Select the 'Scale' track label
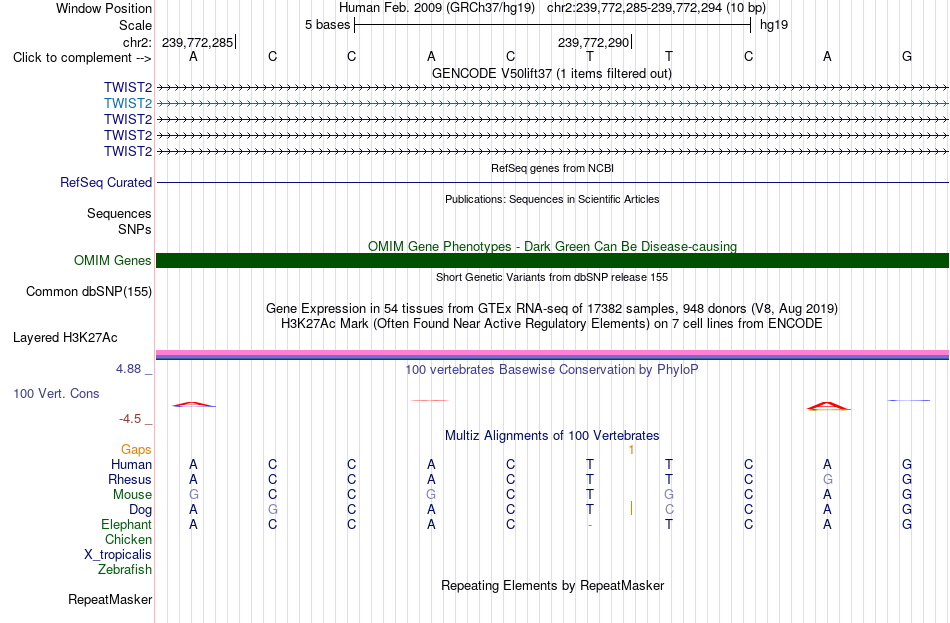 point(135,25)
